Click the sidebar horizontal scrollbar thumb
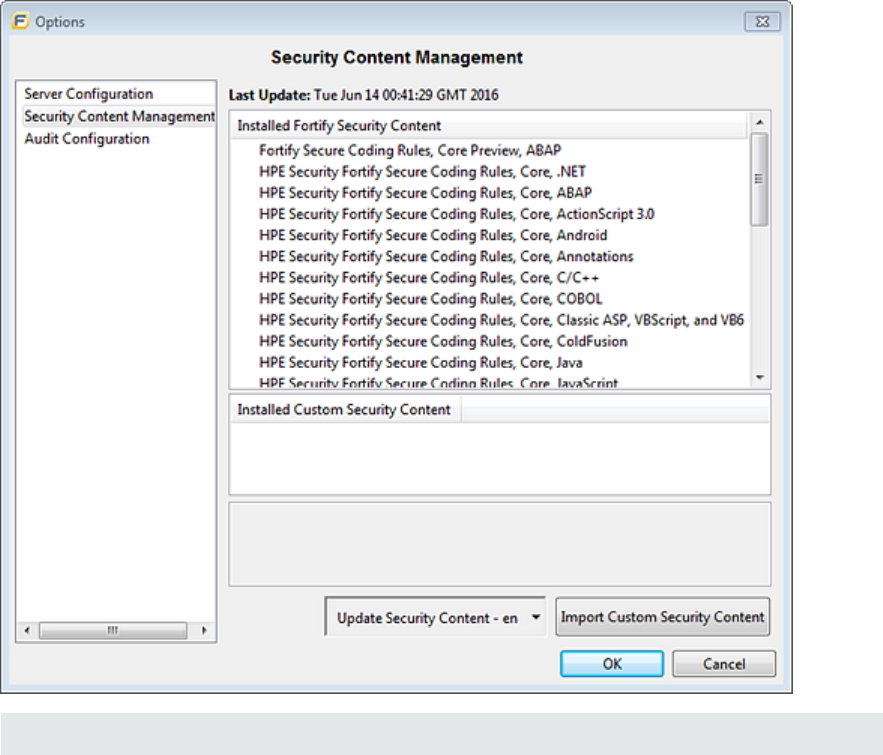The height and width of the screenshot is (755, 883). tap(113, 630)
